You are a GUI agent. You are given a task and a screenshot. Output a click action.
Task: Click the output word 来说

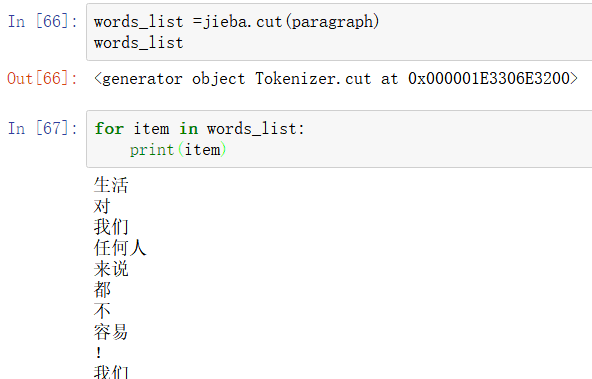111,269
